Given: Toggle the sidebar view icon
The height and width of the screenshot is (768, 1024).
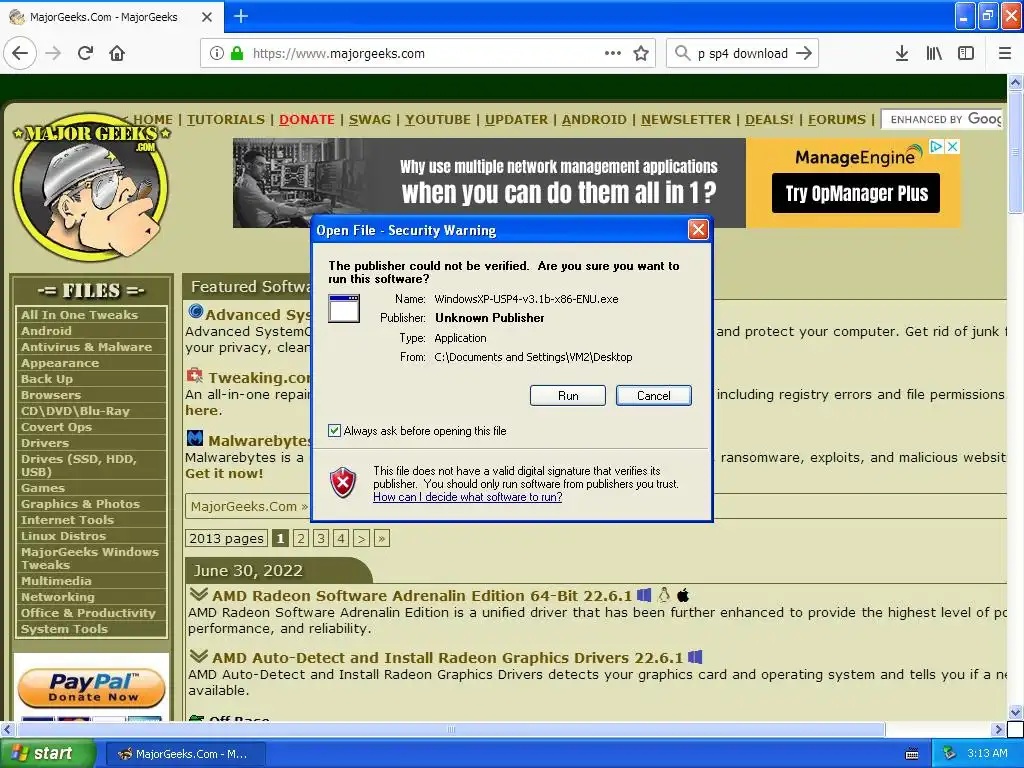Looking at the screenshot, I should pyautogui.click(x=966, y=54).
